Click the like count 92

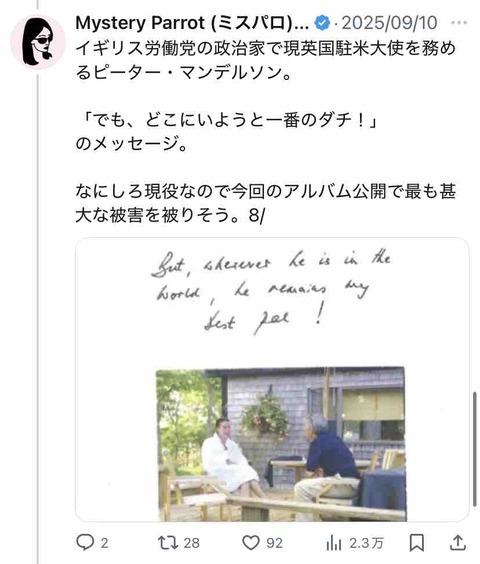(274, 543)
